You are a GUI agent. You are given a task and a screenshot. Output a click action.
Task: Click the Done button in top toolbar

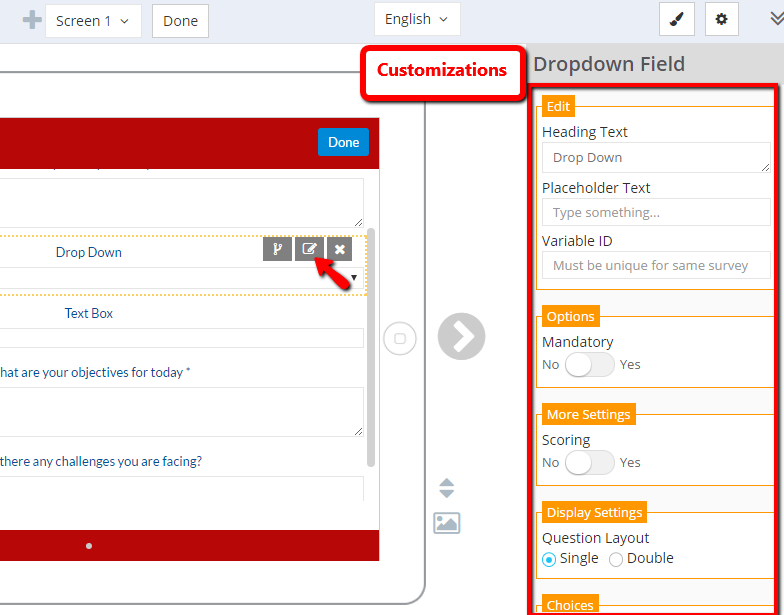[x=180, y=21]
